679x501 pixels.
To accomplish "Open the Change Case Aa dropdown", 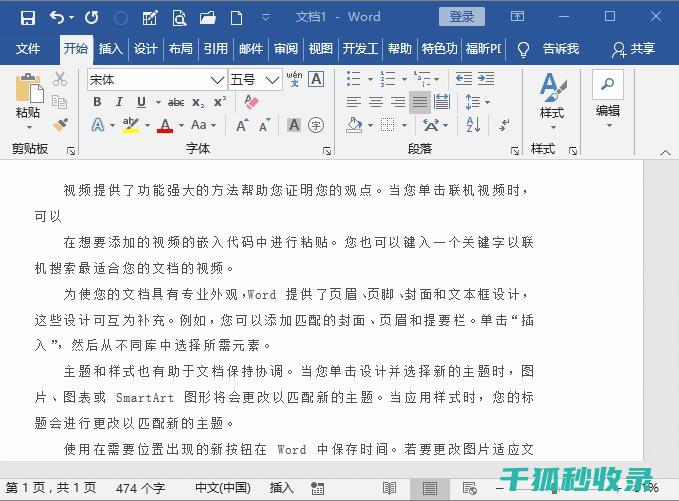I will [x=204, y=125].
